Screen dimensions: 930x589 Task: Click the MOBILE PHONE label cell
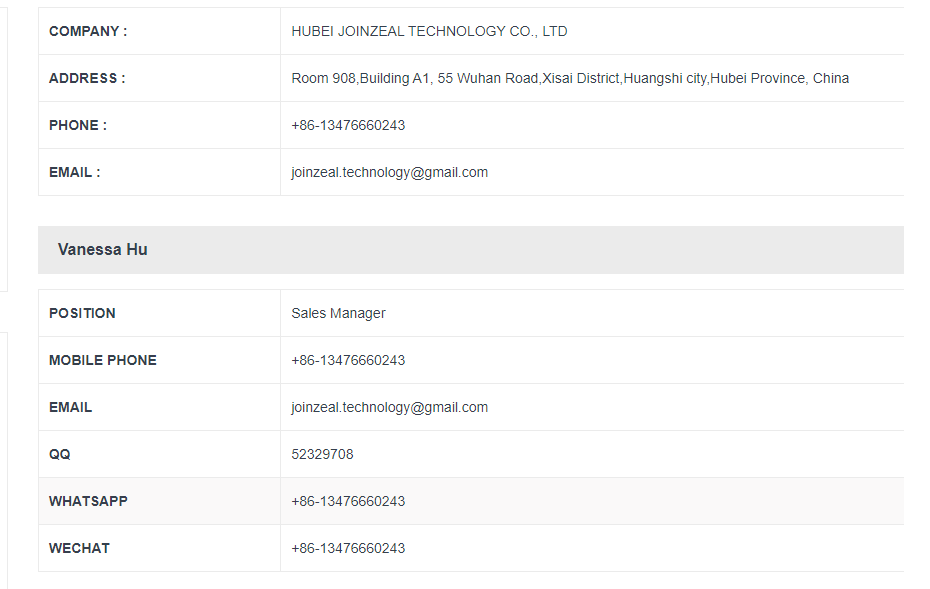(160, 360)
